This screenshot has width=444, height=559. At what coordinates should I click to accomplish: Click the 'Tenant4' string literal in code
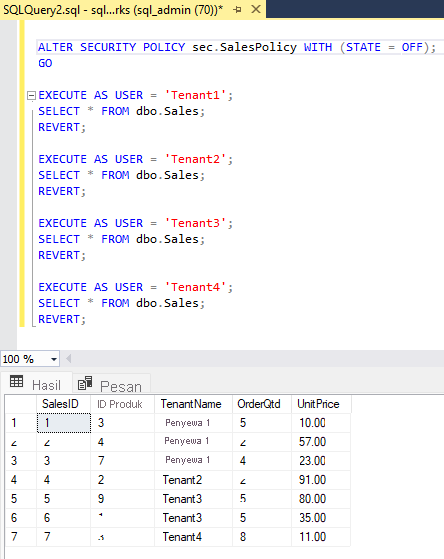pos(195,287)
